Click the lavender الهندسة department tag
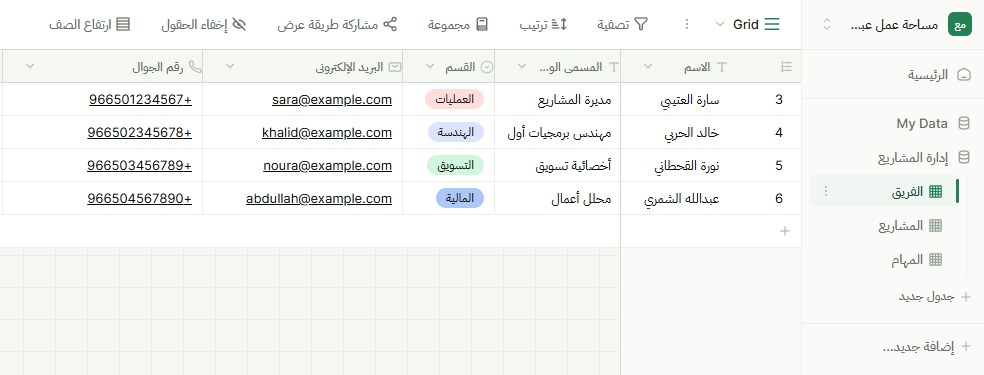The width and height of the screenshot is (984, 375). tap(456, 132)
